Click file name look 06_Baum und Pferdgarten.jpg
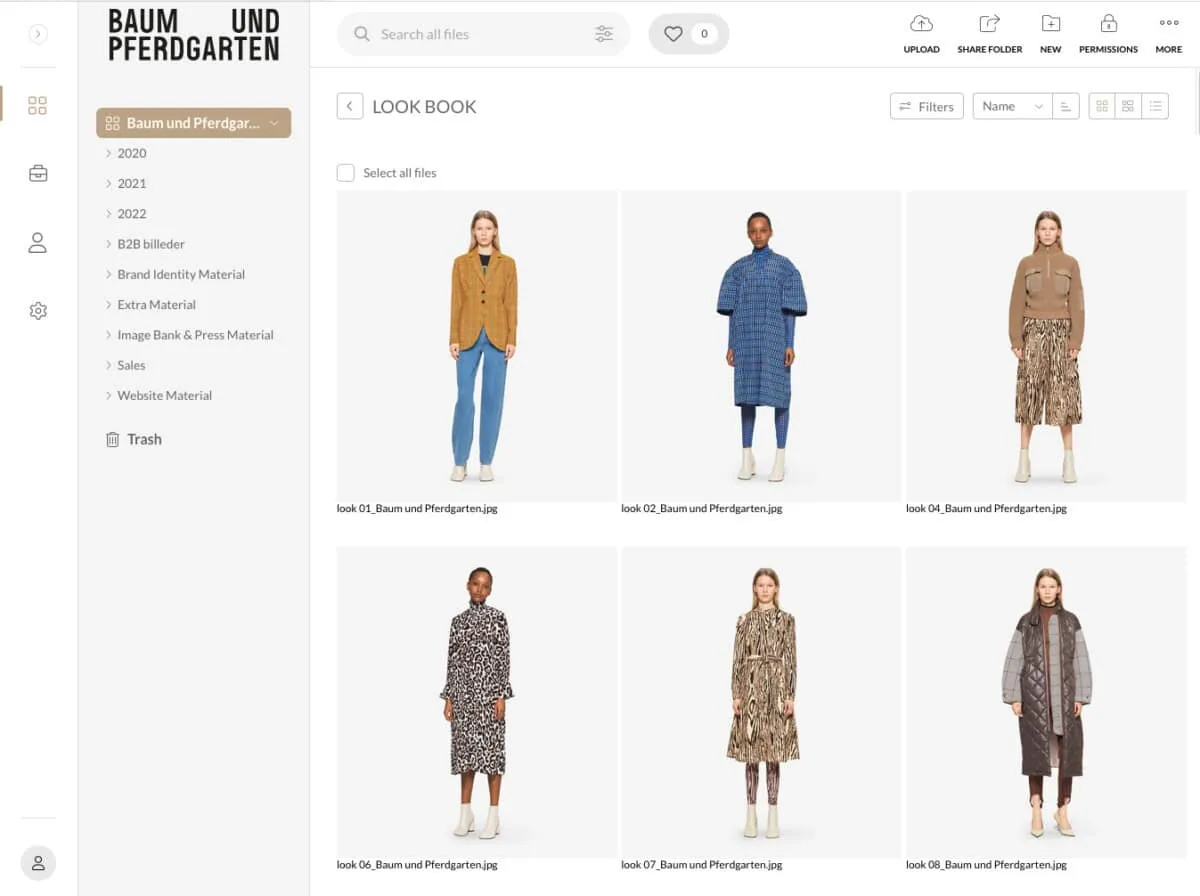The width and height of the screenshot is (1200, 896). (417, 864)
